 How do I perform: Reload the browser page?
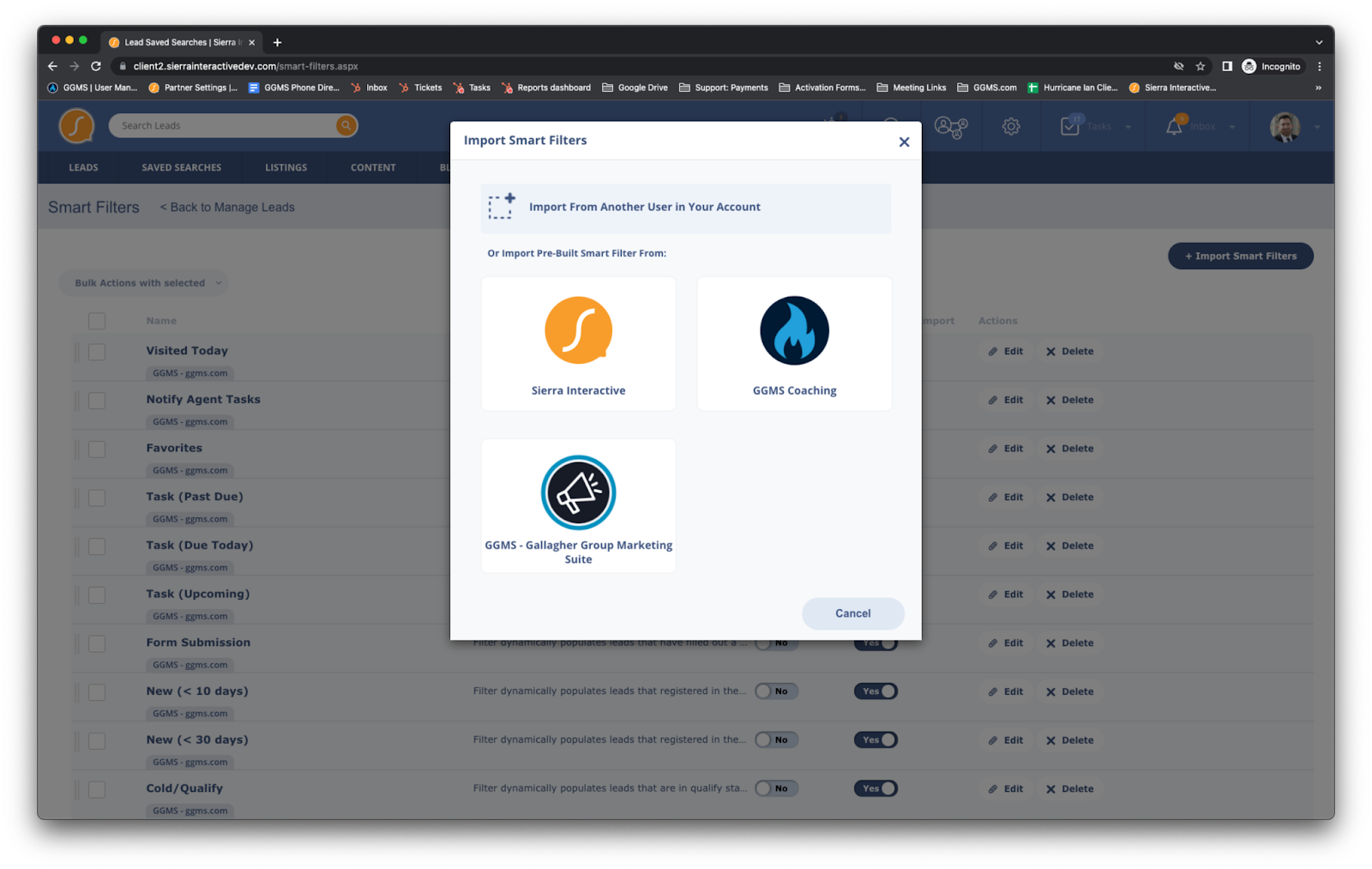click(96, 66)
